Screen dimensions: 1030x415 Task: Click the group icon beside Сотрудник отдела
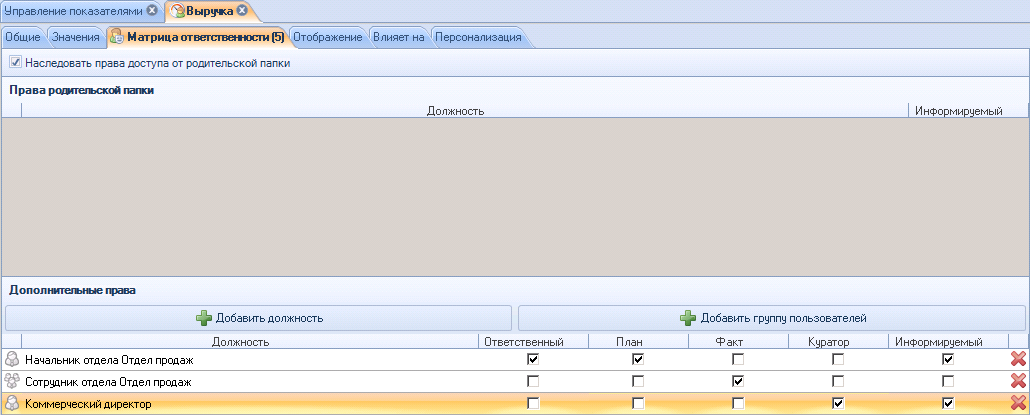(x=12, y=381)
